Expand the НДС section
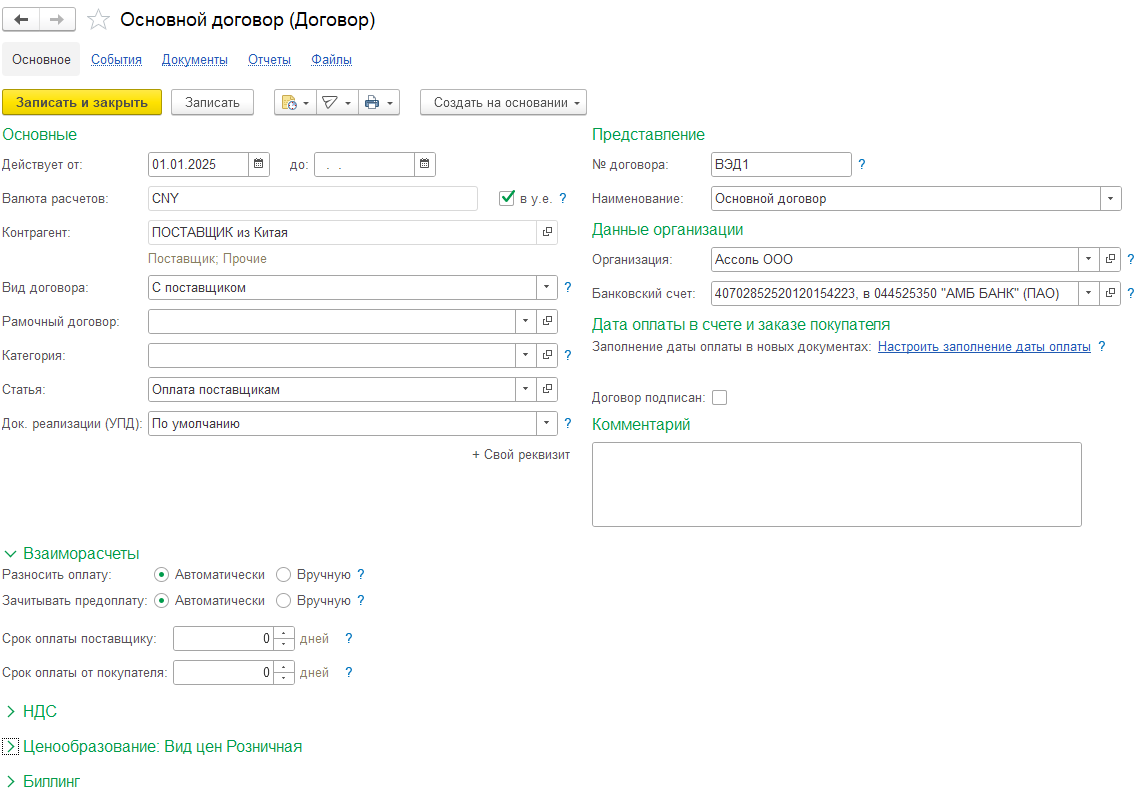The width and height of the screenshot is (1144, 793). coord(40,711)
